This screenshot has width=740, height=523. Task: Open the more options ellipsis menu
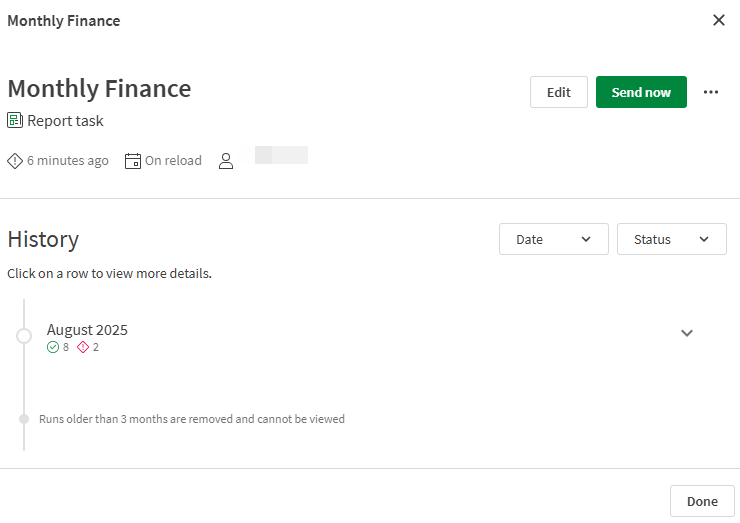pyautogui.click(x=711, y=92)
